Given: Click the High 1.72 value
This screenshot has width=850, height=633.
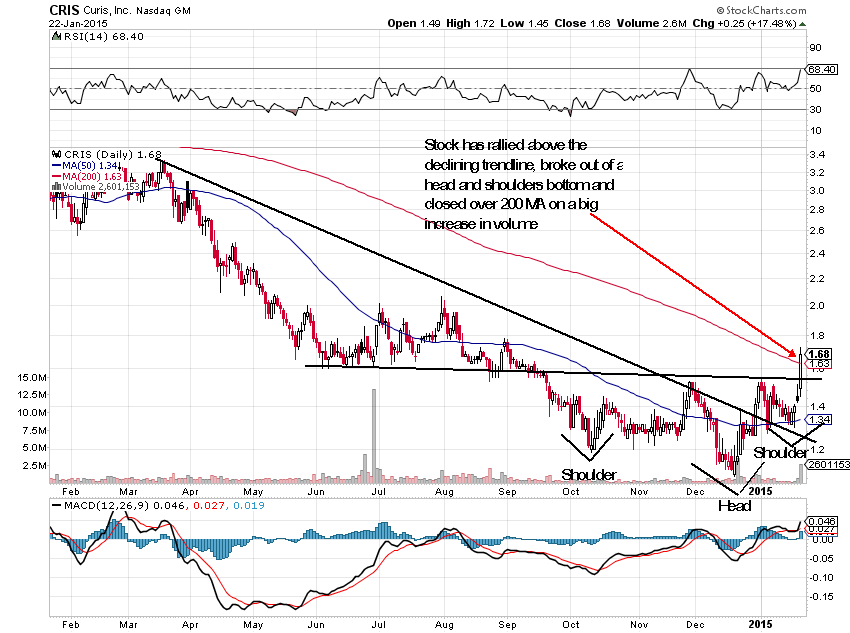Looking at the screenshot, I should pos(470,23).
